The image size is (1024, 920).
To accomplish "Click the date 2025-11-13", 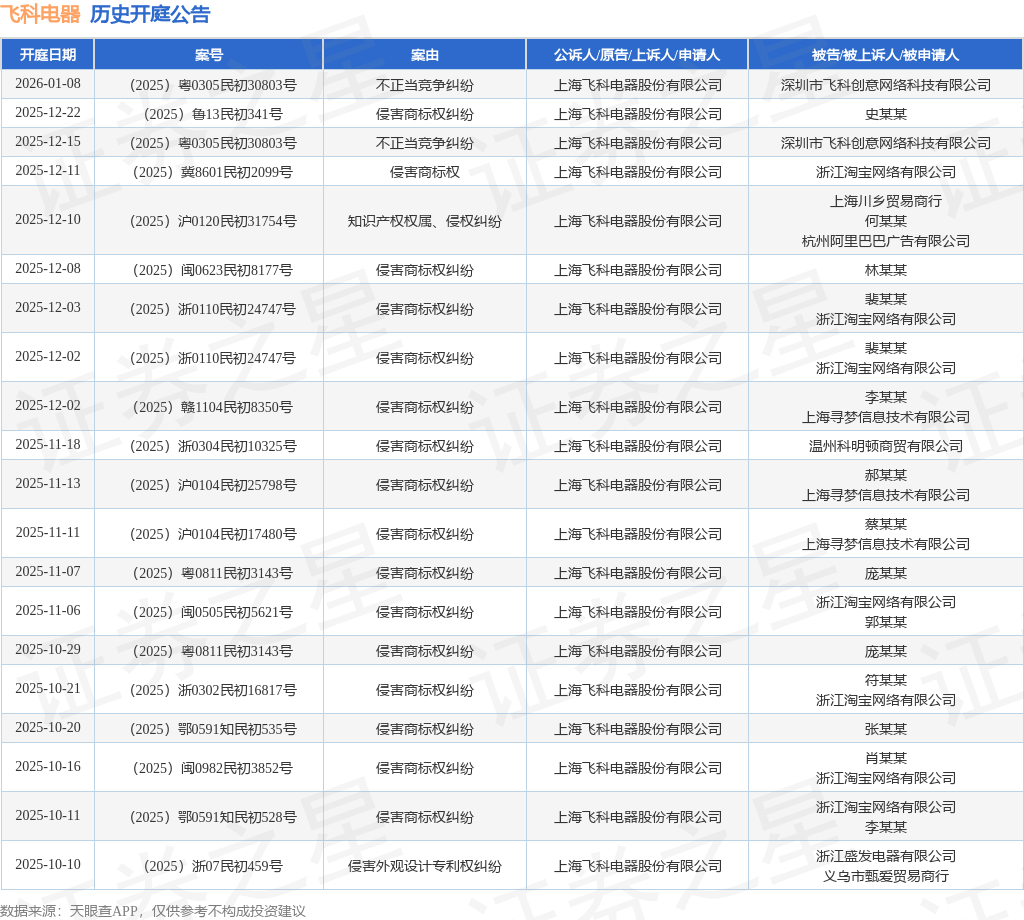I will tap(48, 484).
